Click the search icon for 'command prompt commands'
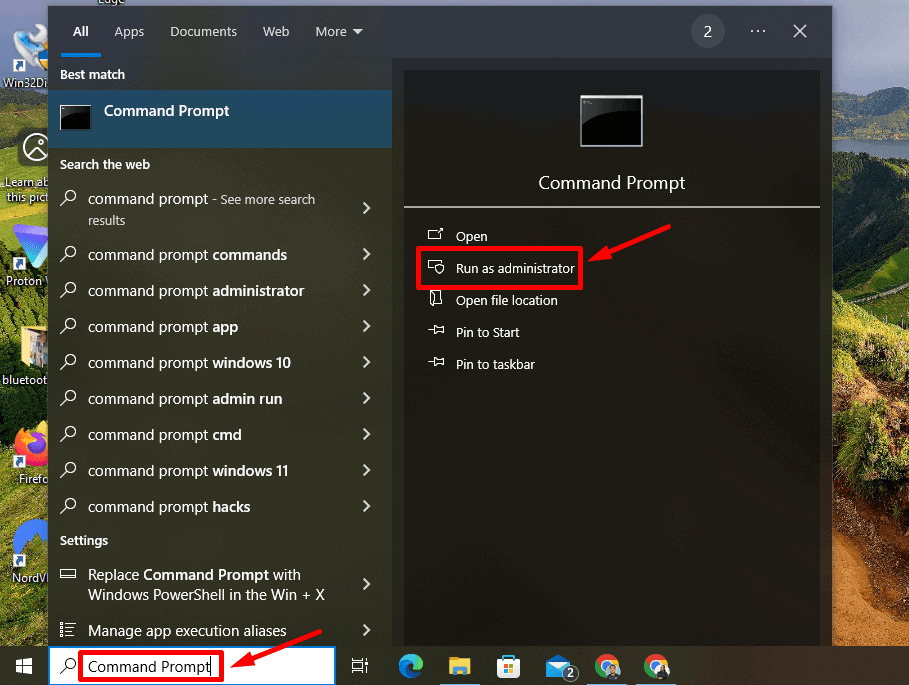 point(68,253)
